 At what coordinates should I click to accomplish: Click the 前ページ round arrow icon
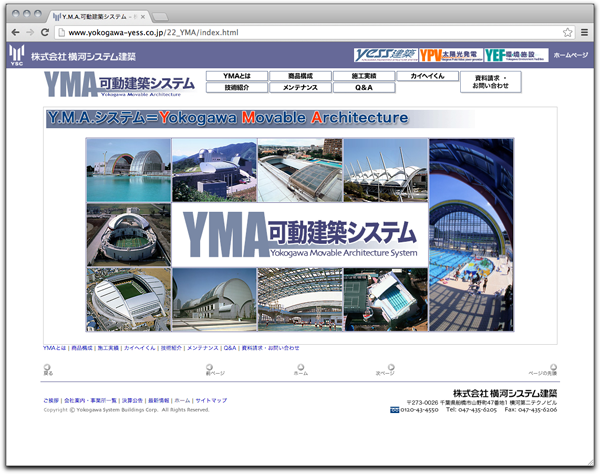pos(209,367)
